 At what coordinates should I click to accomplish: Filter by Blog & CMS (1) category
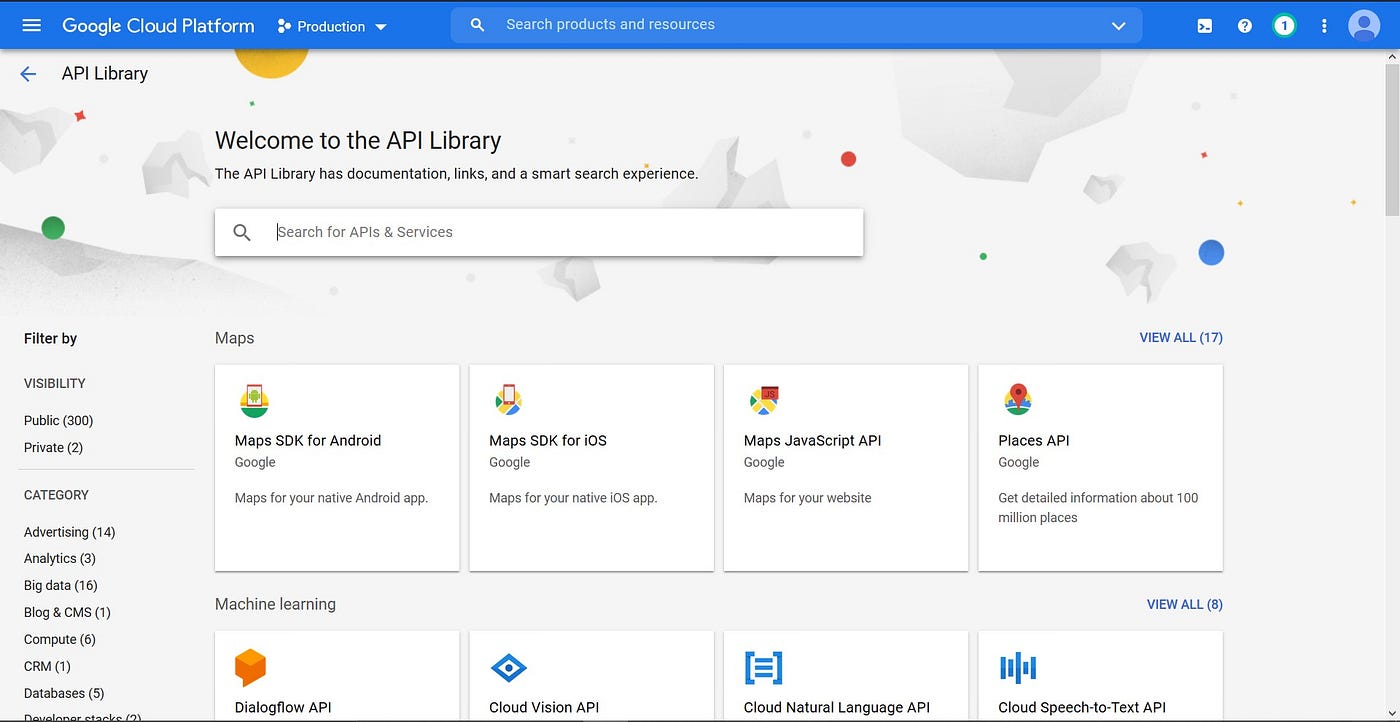coord(67,612)
